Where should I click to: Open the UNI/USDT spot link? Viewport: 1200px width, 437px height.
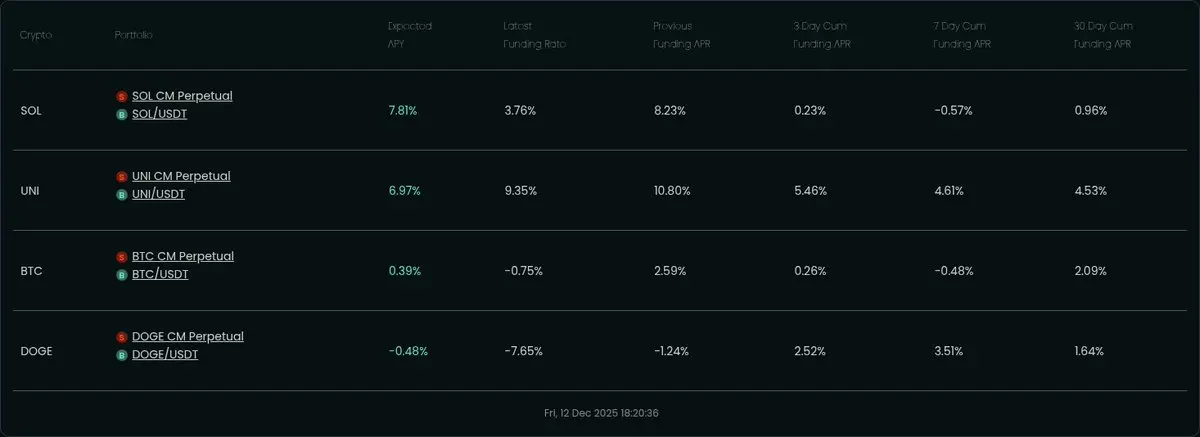pos(158,194)
